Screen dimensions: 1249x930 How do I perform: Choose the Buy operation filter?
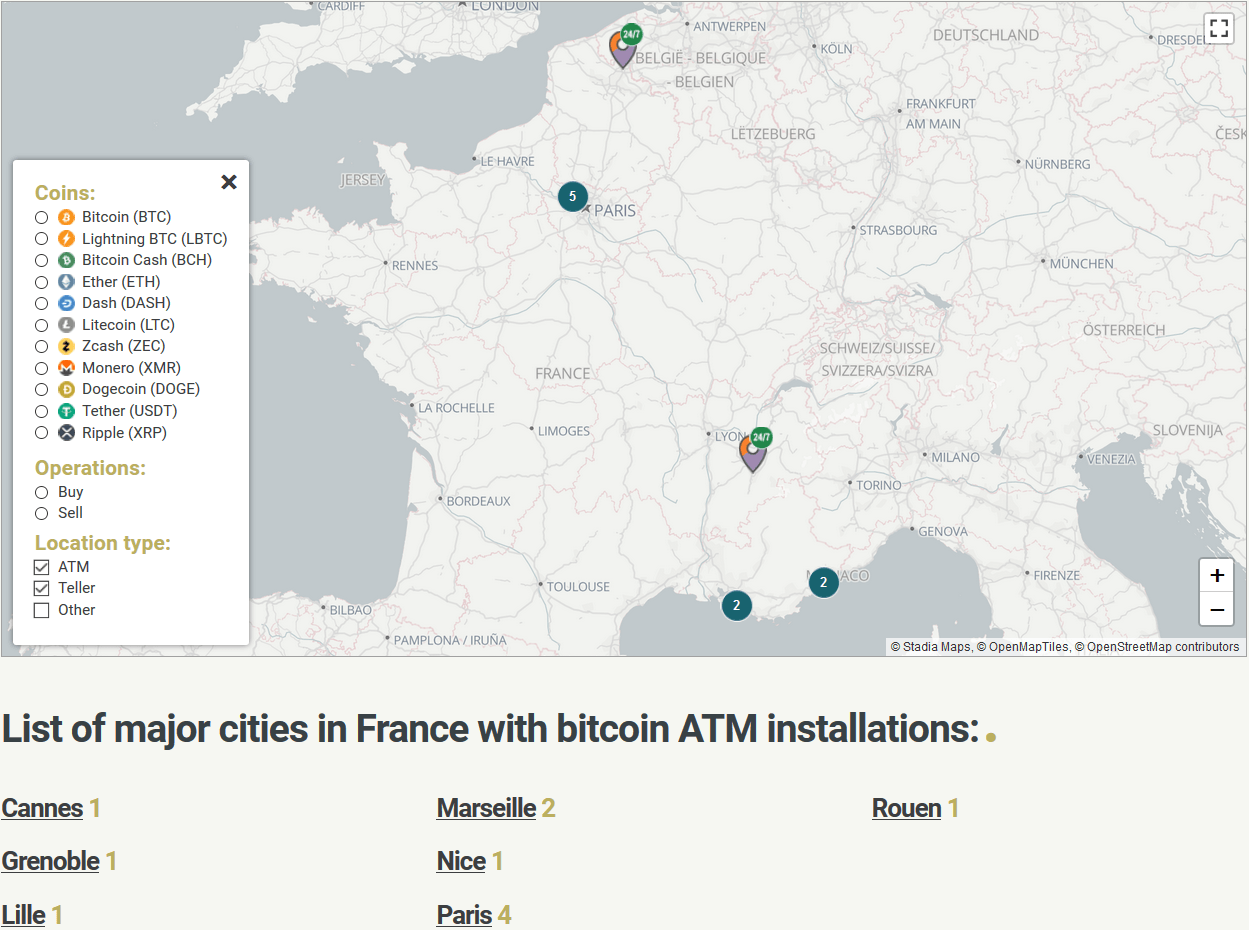click(x=42, y=492)
